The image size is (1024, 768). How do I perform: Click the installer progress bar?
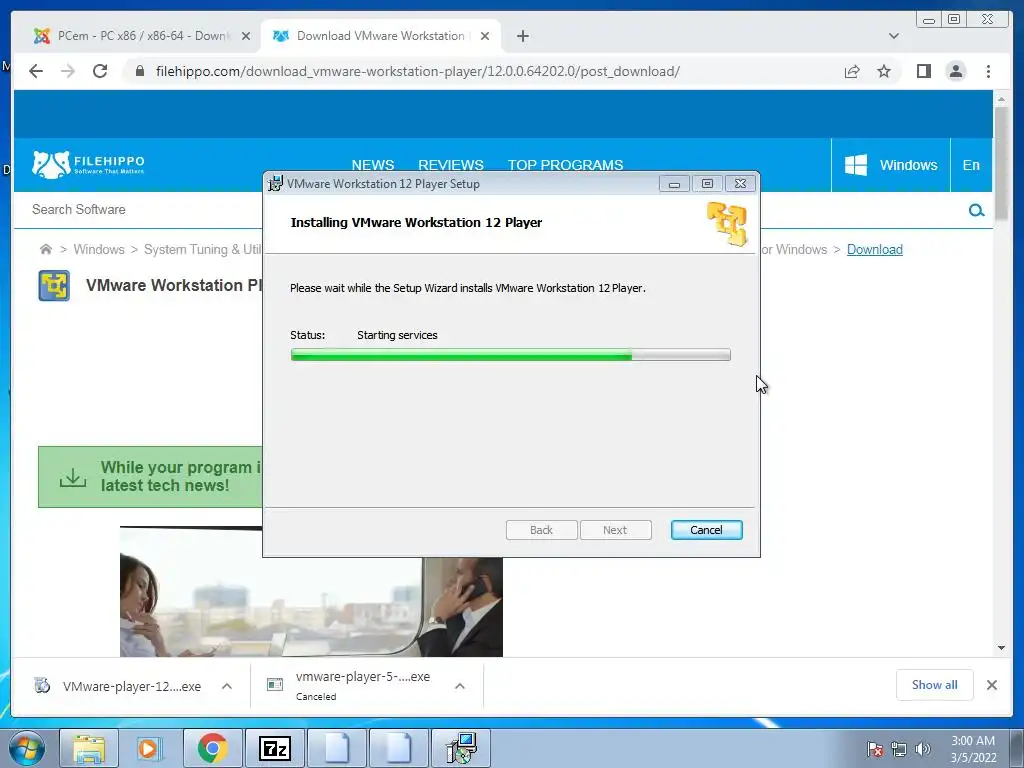[x=510, y=355]
